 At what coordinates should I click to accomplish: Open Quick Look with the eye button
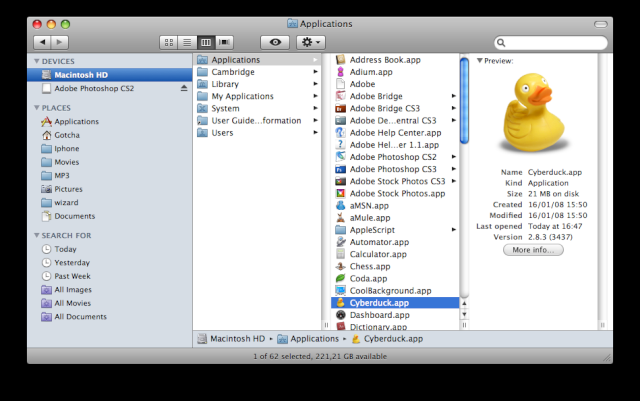click(x=275, y=42)
